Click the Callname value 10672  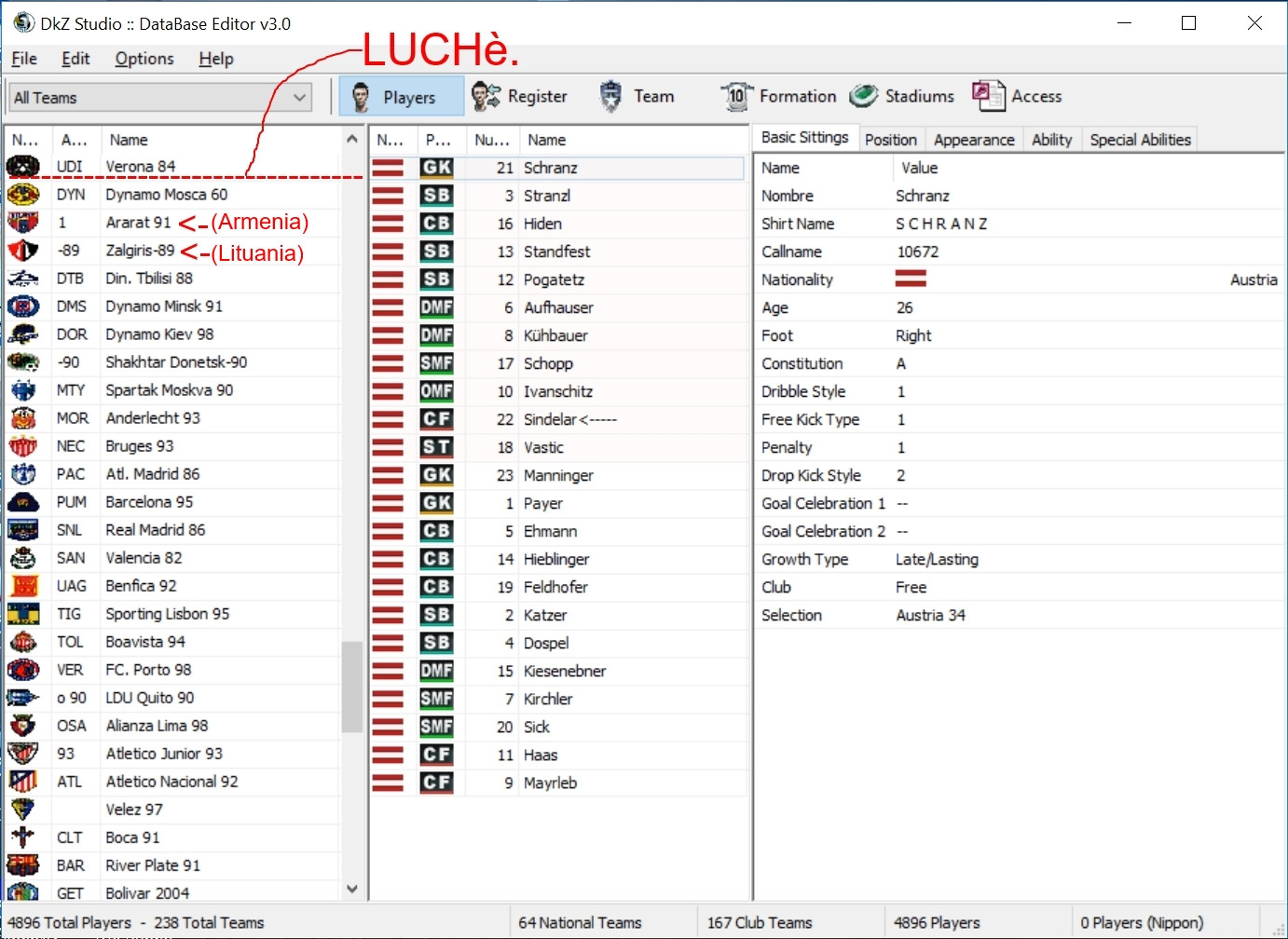pyautogui.click(x=917, y=252)
